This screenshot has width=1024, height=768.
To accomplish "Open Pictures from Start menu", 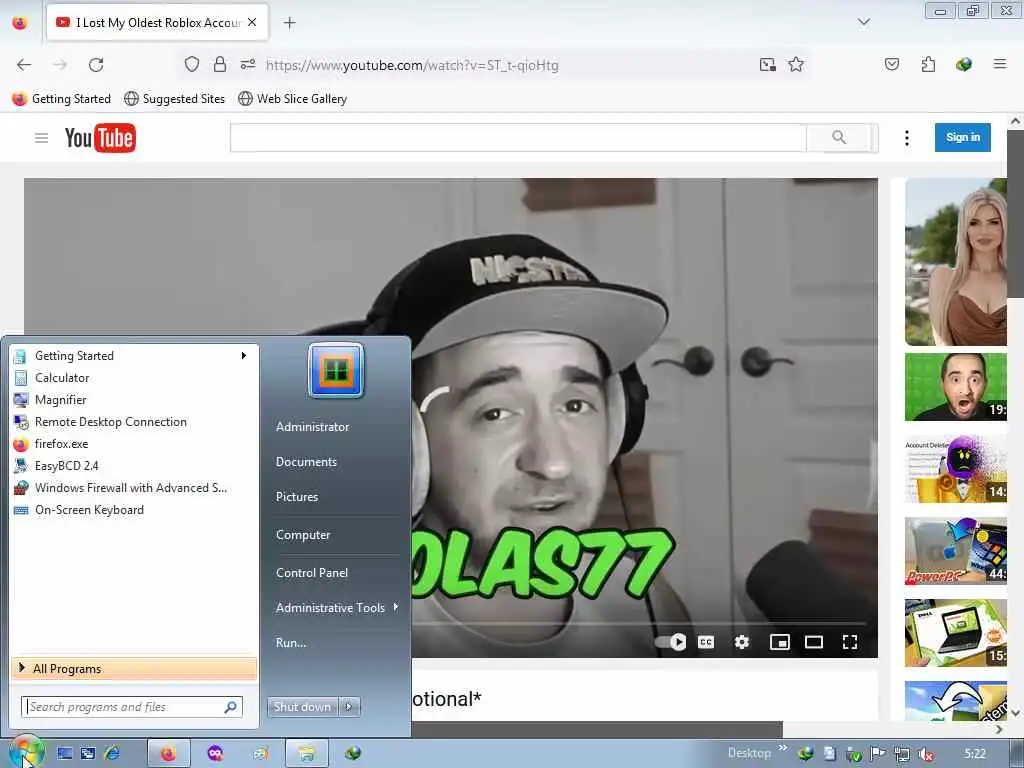I will click(x=296, y=497).
